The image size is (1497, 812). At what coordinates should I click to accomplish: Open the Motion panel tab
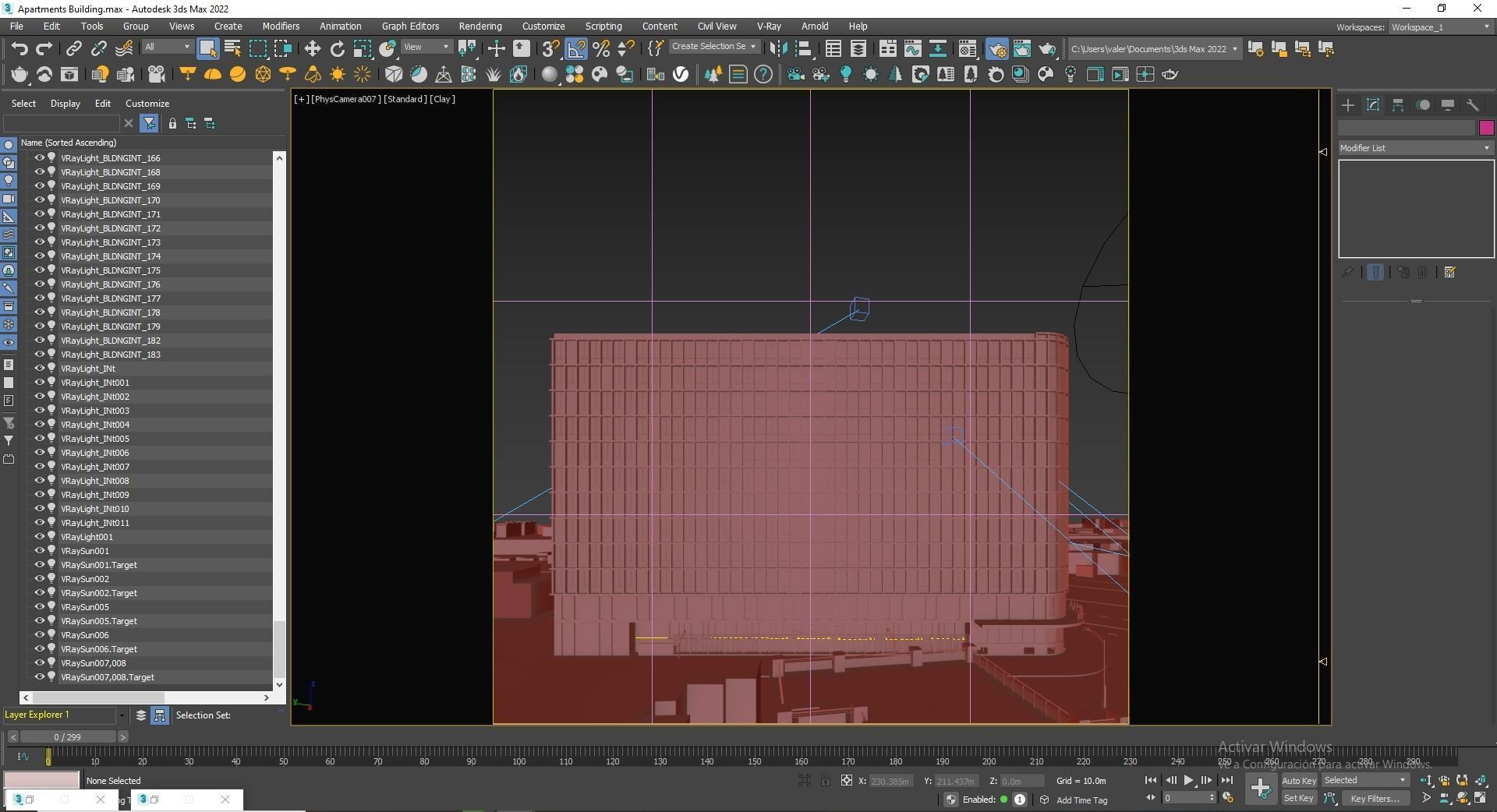1423,104
